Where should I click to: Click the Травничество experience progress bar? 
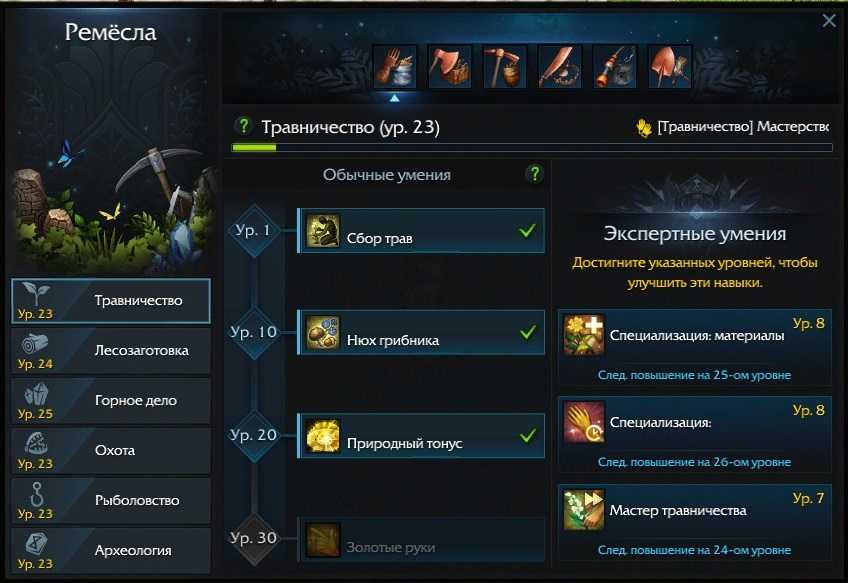pos(532,148)
